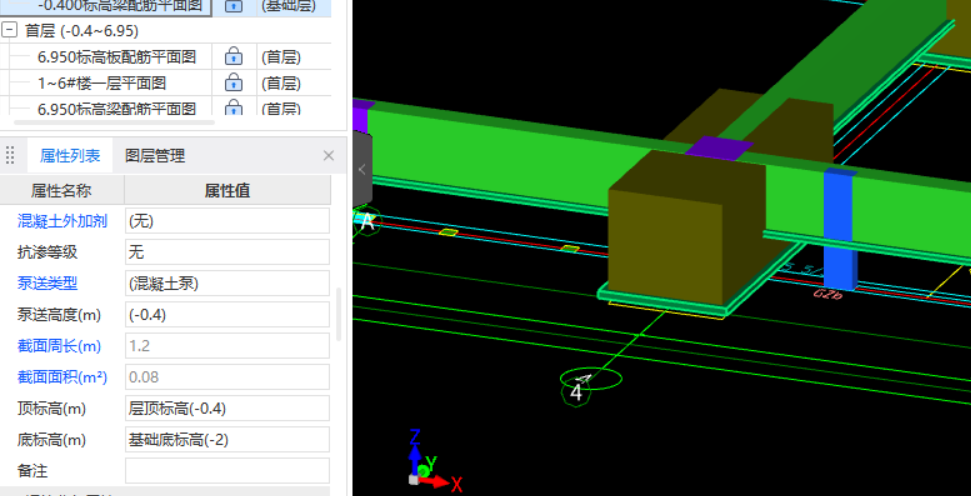Edit 泵送类型 value (混凝土泵)
The width and height of the screenshot is (971, 496).
[227, 284]
